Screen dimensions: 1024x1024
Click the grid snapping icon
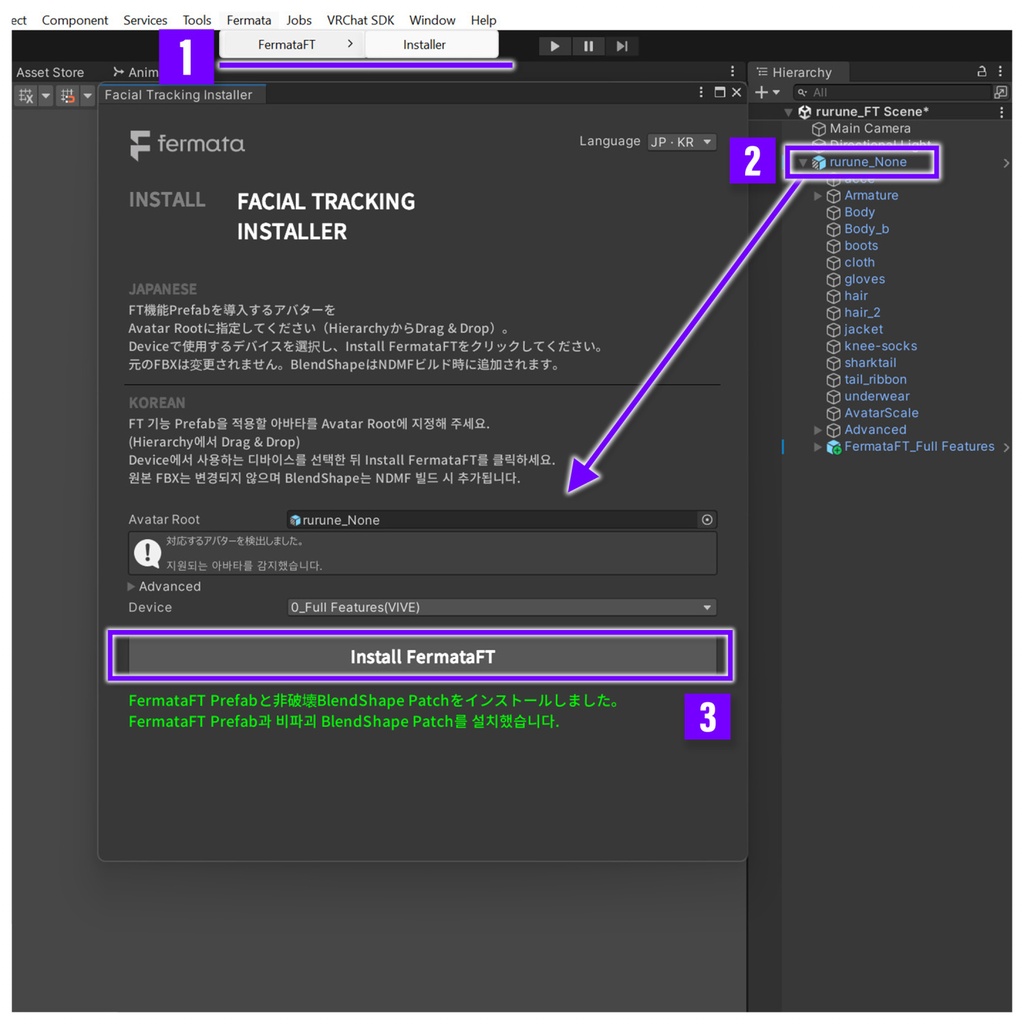(26, 96)
